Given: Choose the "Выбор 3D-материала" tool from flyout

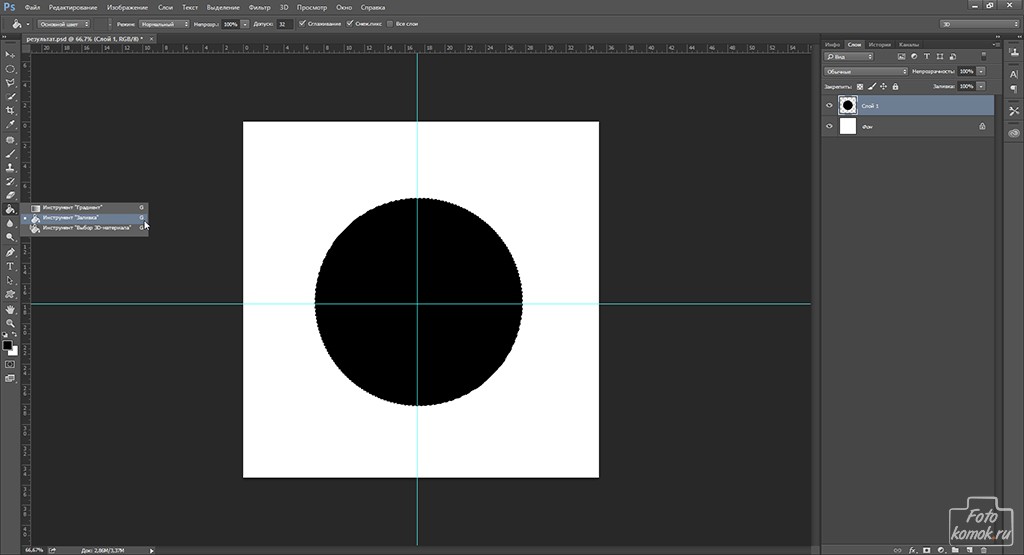Looking at the screenshot, I should tap(85, 227).
